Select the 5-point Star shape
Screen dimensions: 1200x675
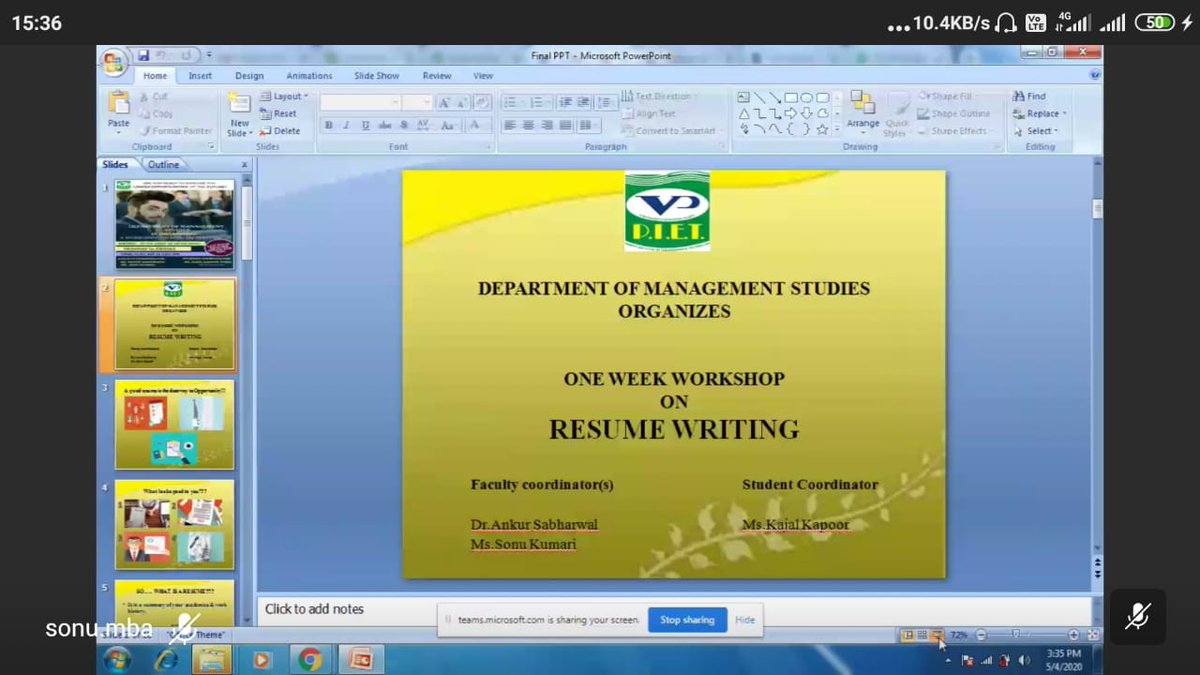(822, 130)
